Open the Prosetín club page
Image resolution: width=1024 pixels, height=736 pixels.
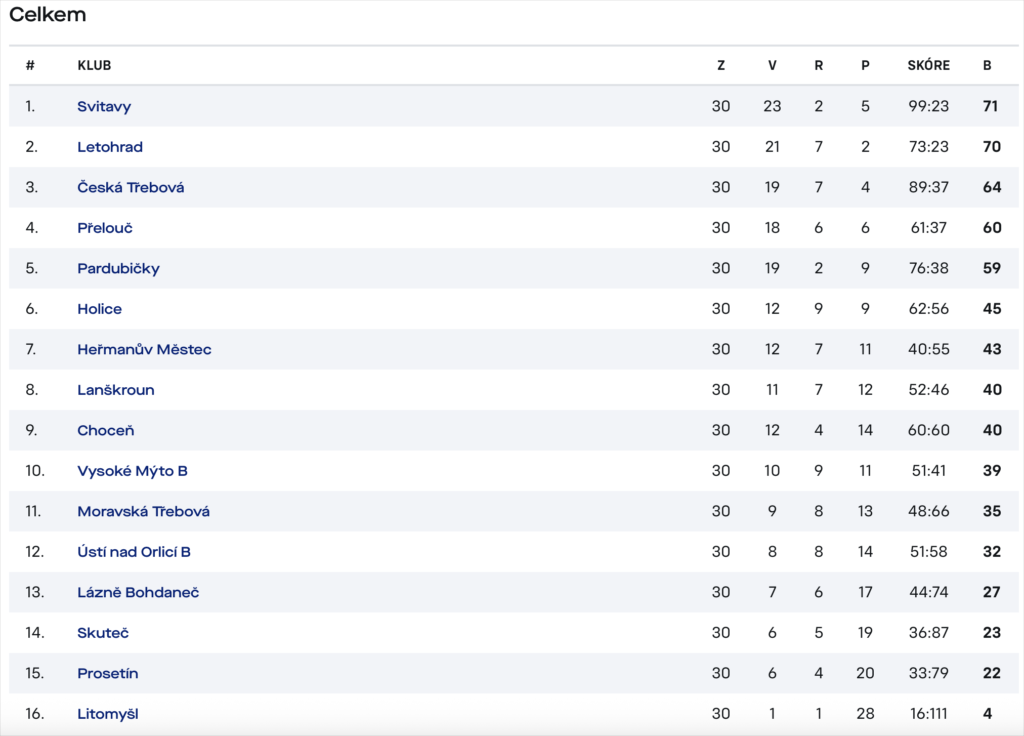click(108, 673)
